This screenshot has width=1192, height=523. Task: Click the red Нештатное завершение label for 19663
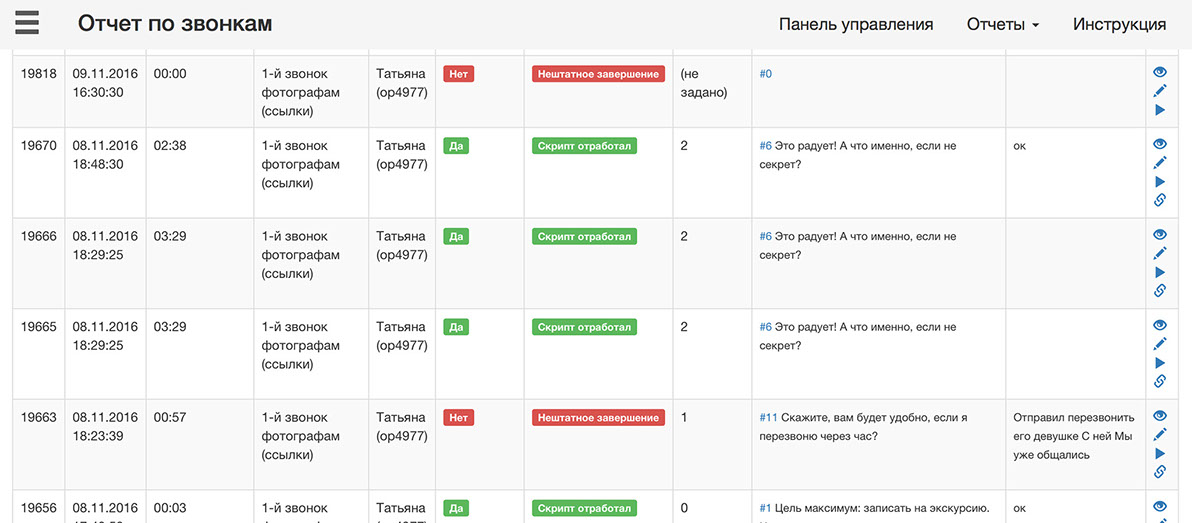[x=598, y=417]
